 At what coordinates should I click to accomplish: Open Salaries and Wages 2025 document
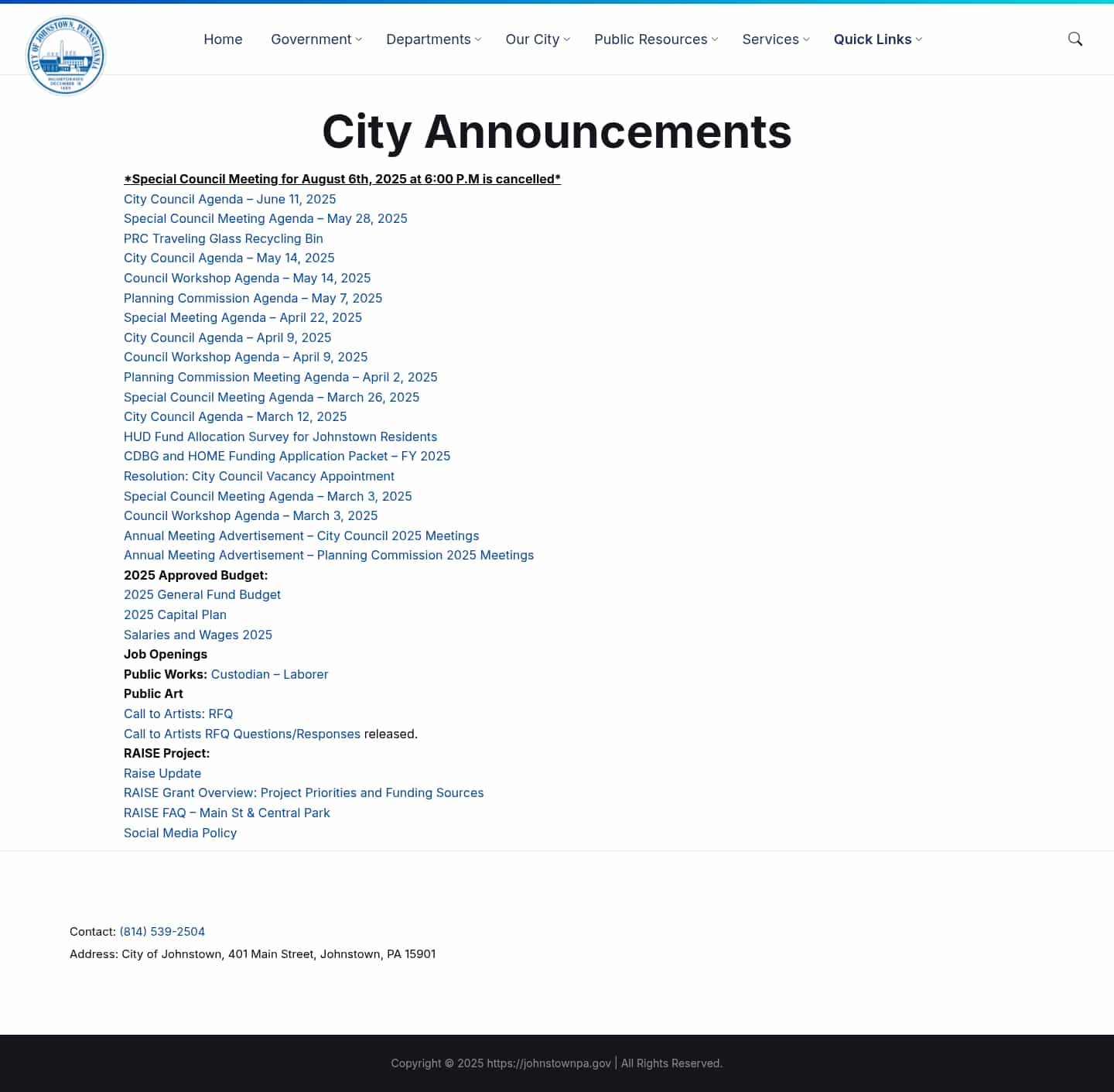(x=198, y=635)
